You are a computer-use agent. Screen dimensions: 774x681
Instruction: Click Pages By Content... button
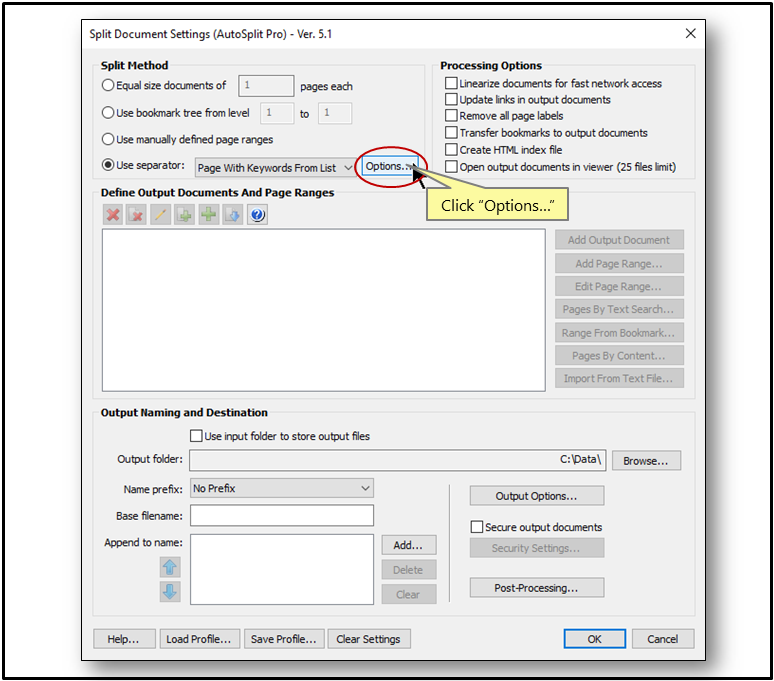[619, 355]
